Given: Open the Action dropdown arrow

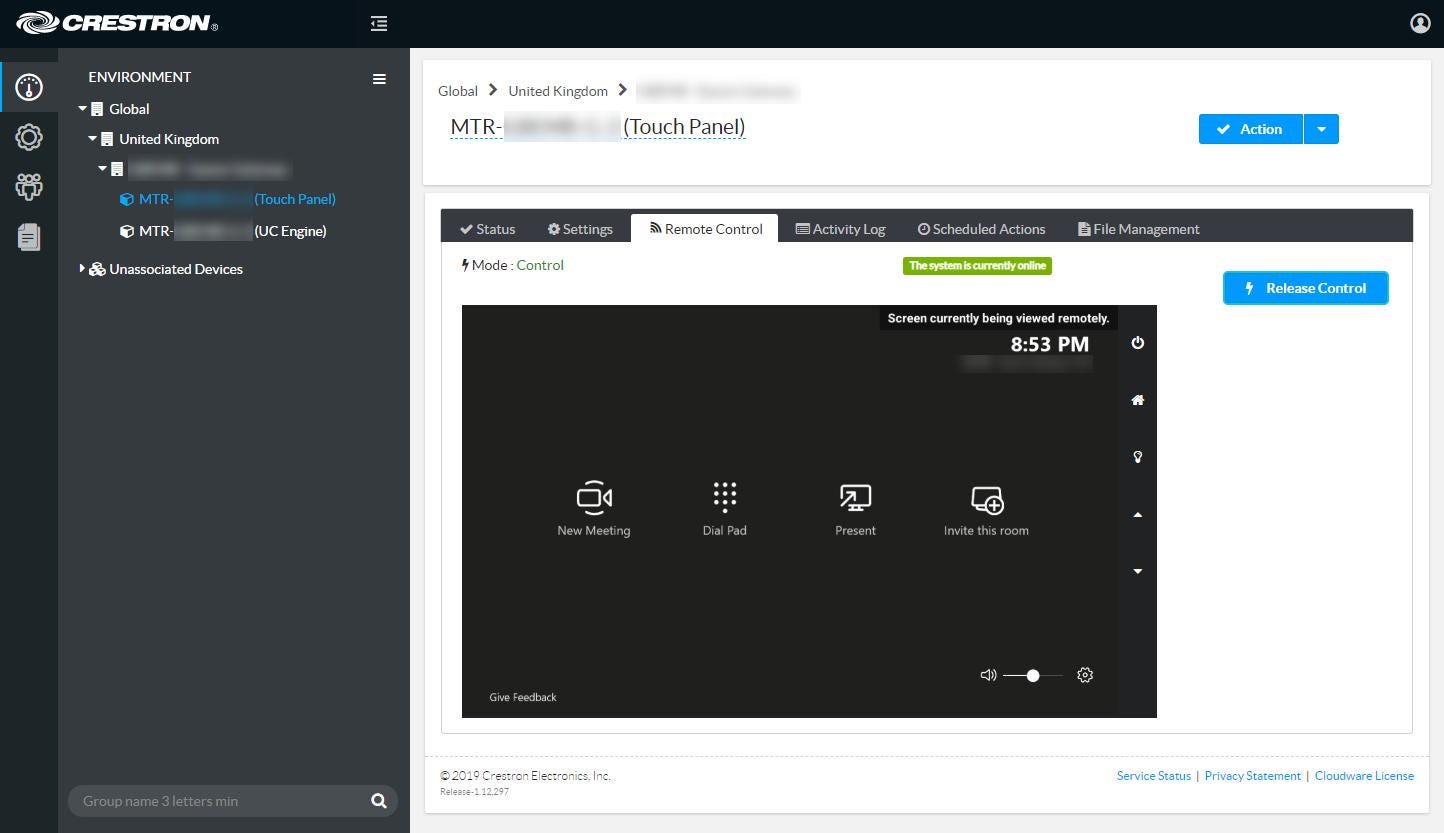Looking at the screenshot, I should pyautogui.click(x=1321, y=129).
